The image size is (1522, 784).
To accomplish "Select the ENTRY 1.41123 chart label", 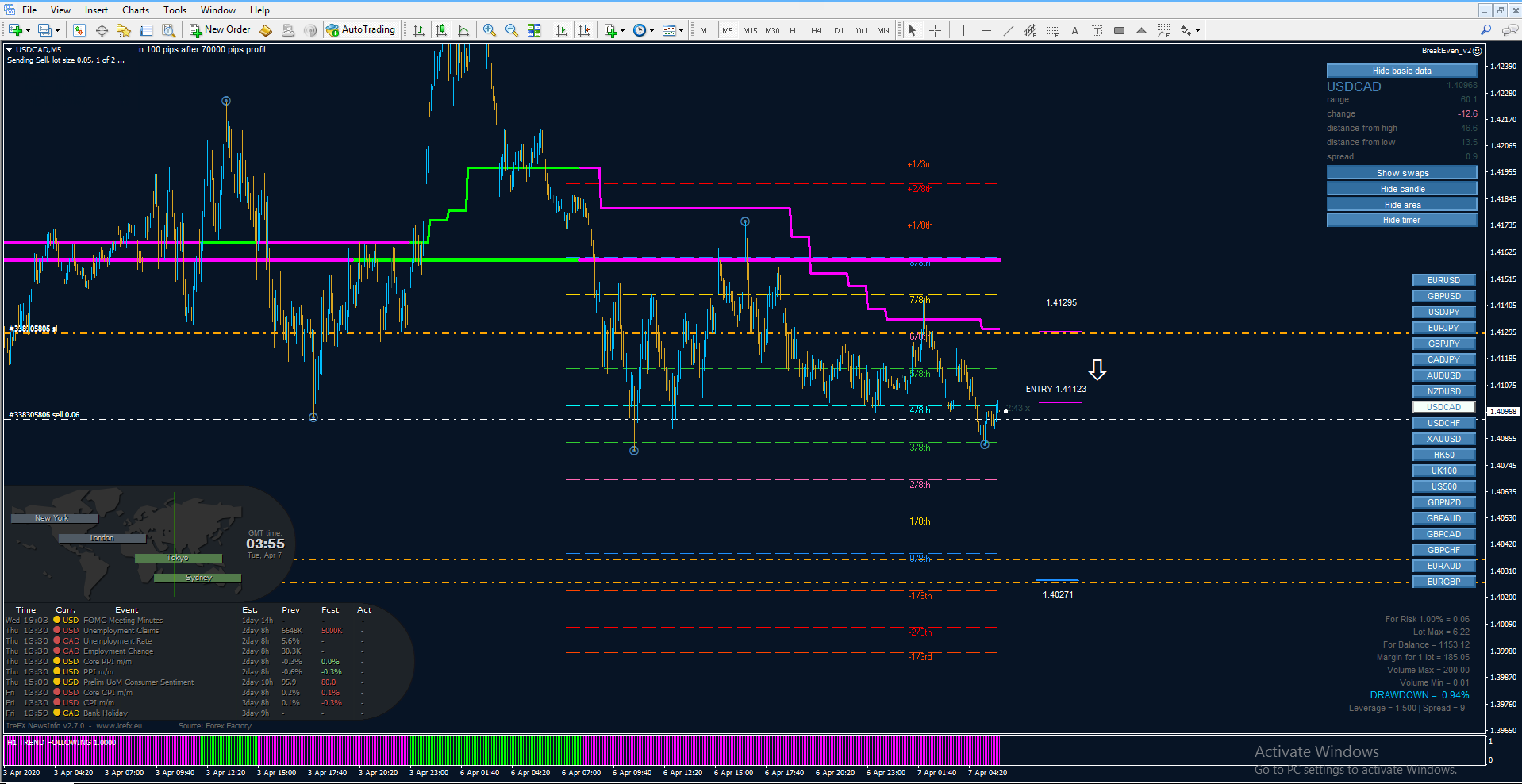I will (x=1055, y=389).
